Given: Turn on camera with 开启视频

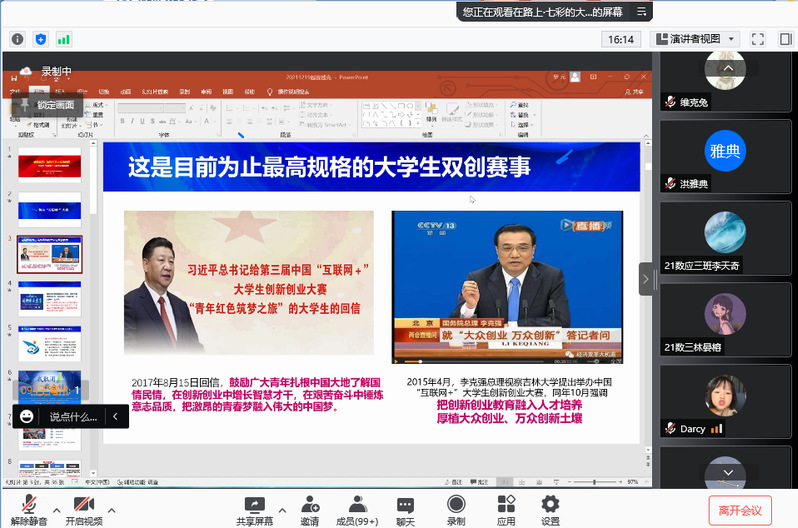Looking at the screenshot, I should 84,510.
